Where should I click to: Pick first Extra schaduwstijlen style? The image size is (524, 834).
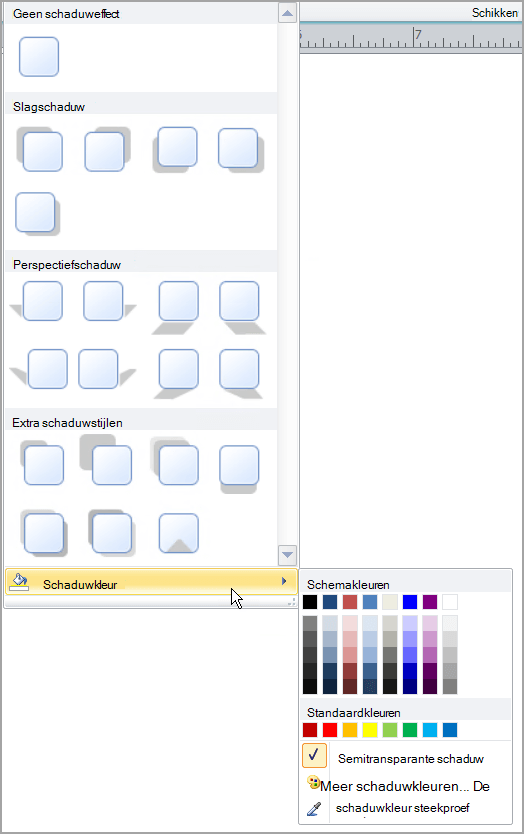(42, 463)
